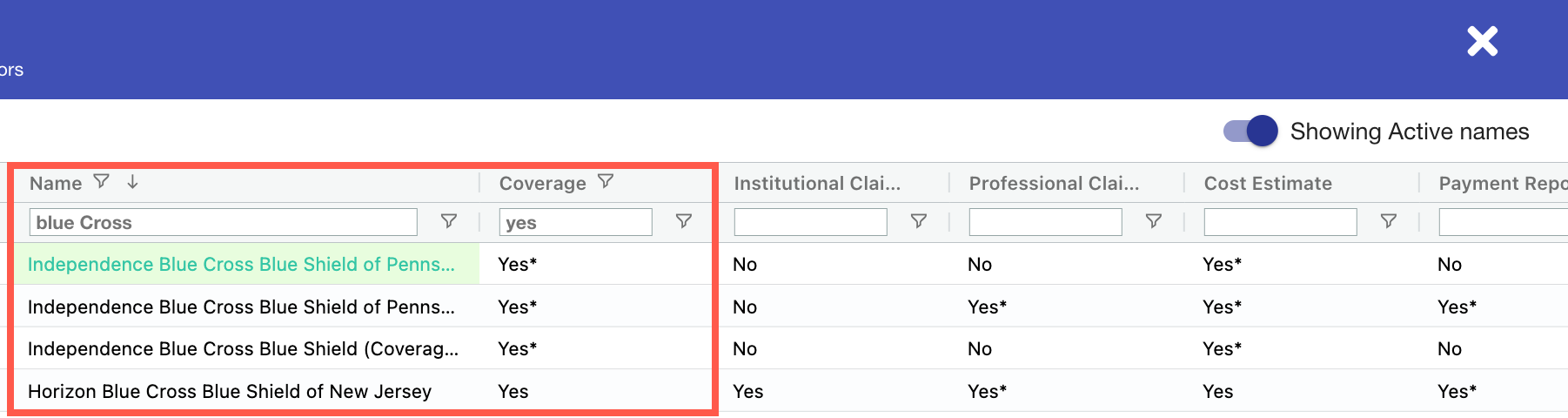Click the filter icon in Coverage header
Viewport: 1568px width, 418px height.
(x=606, y=181)
